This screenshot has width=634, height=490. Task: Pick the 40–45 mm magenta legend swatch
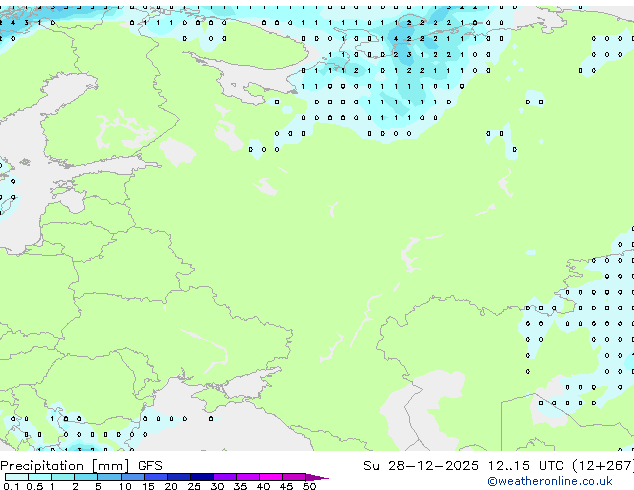tap(271, 477)
